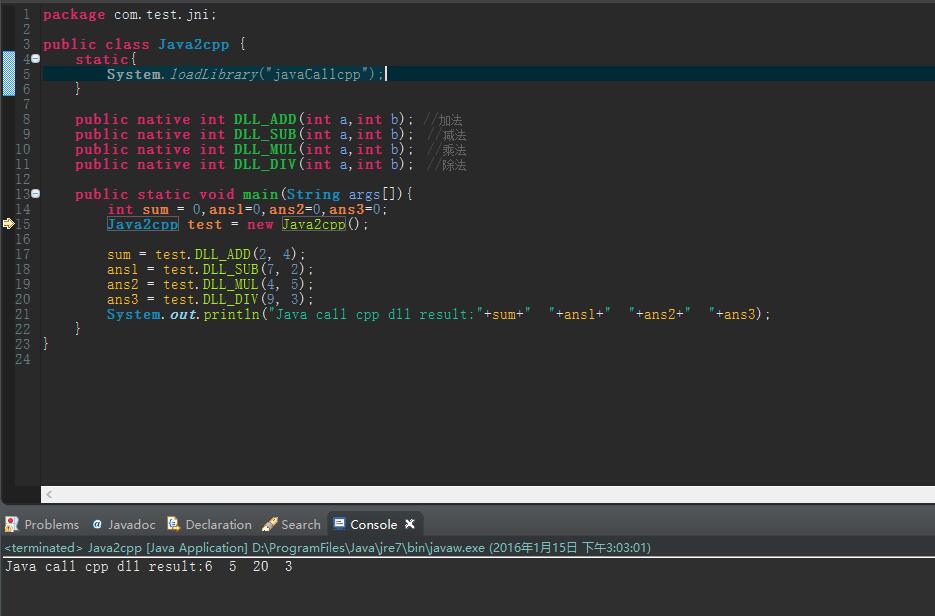
Task: Click the Declaration tab icon
Action: (x=174, y=524)
